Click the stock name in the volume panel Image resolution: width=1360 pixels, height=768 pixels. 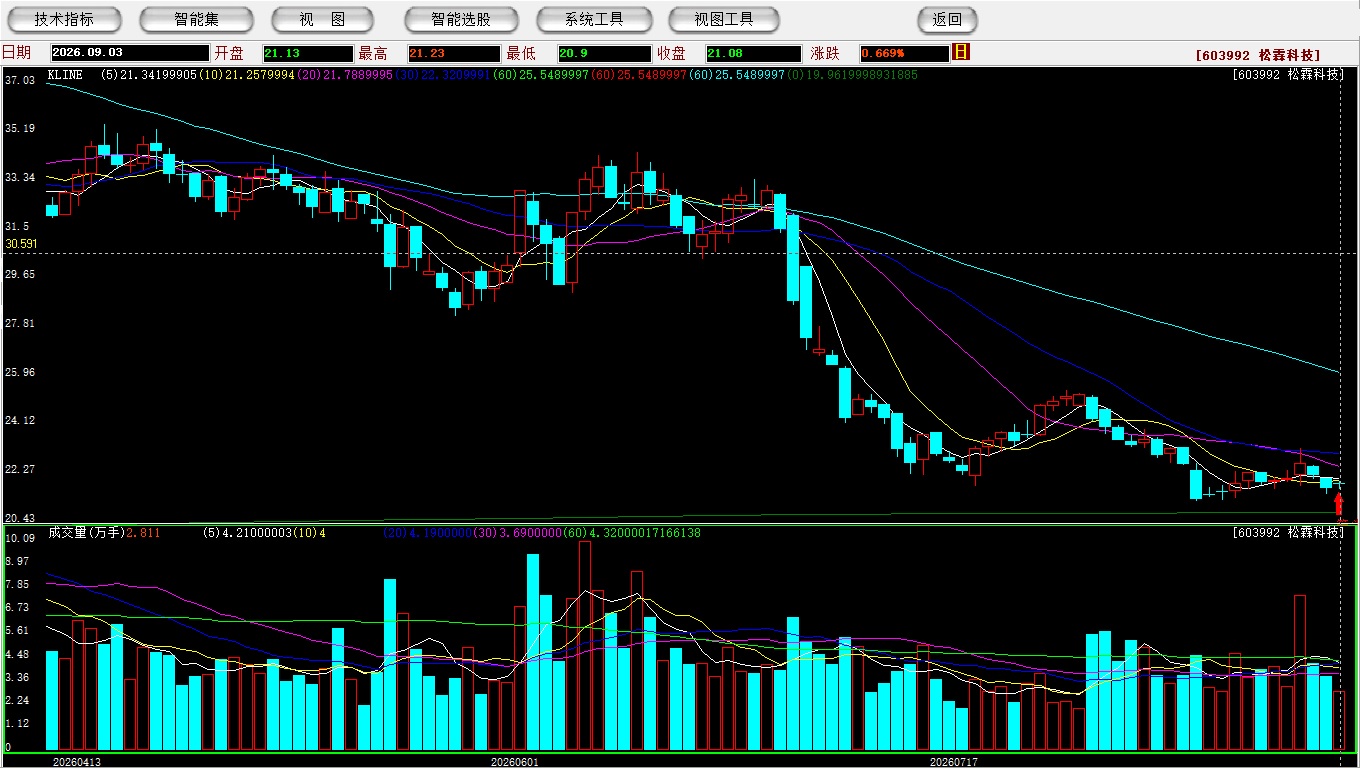tap(1290, 533)
